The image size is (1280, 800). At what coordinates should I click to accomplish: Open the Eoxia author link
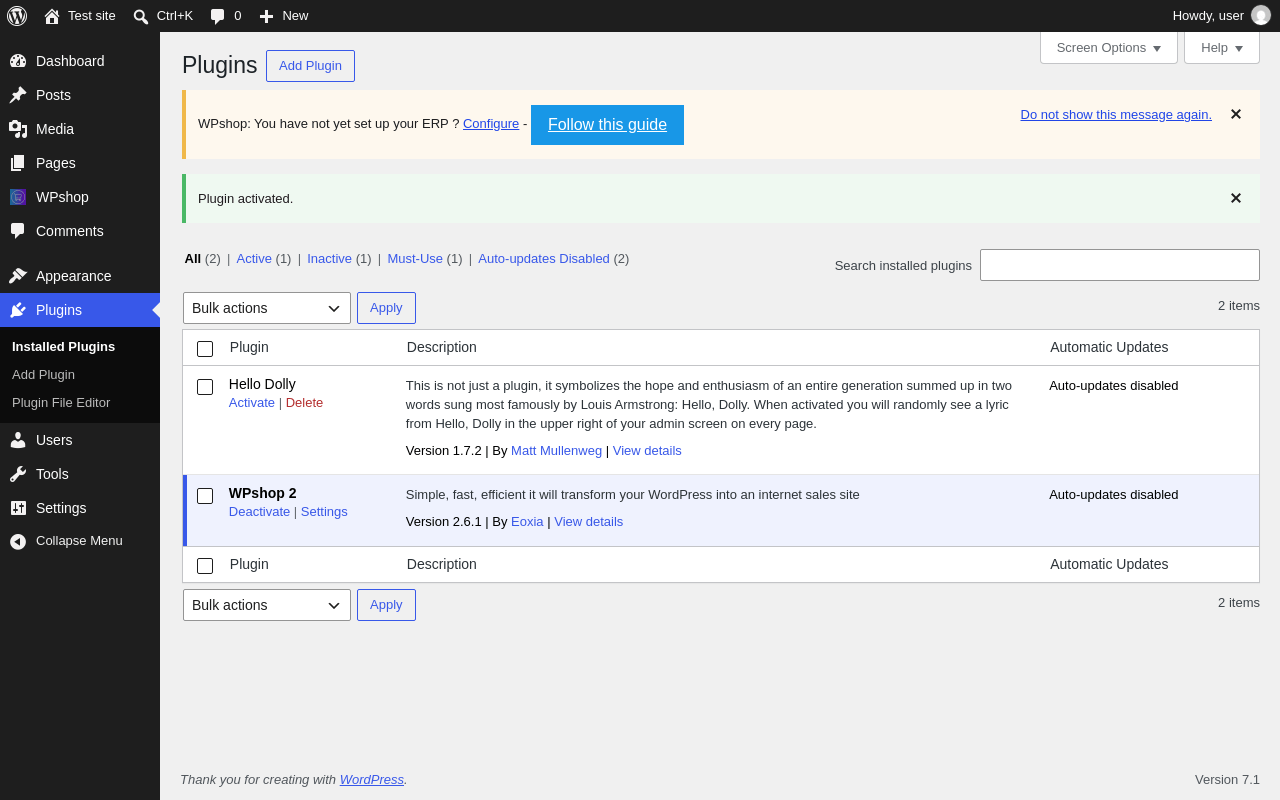(x=527, y=522)
